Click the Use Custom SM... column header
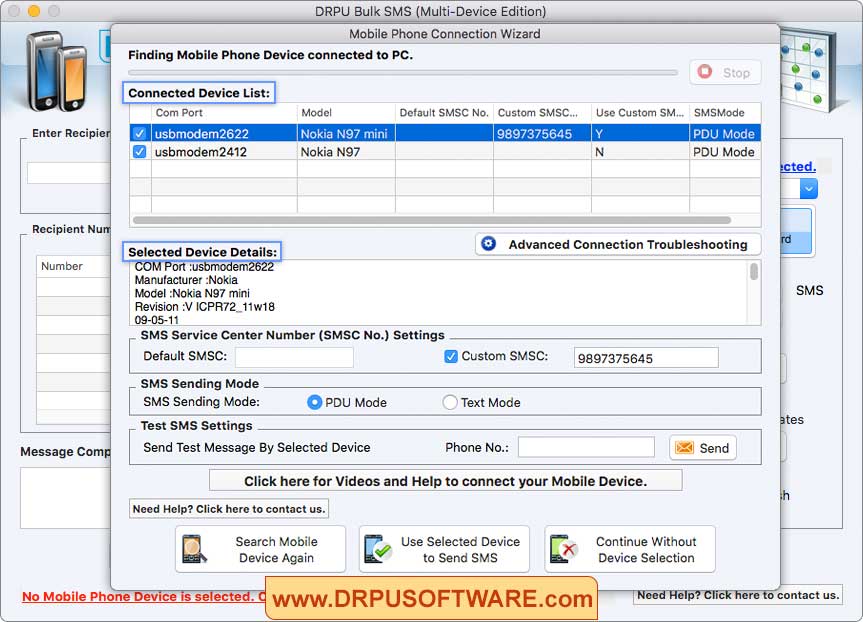 [640, 113]
